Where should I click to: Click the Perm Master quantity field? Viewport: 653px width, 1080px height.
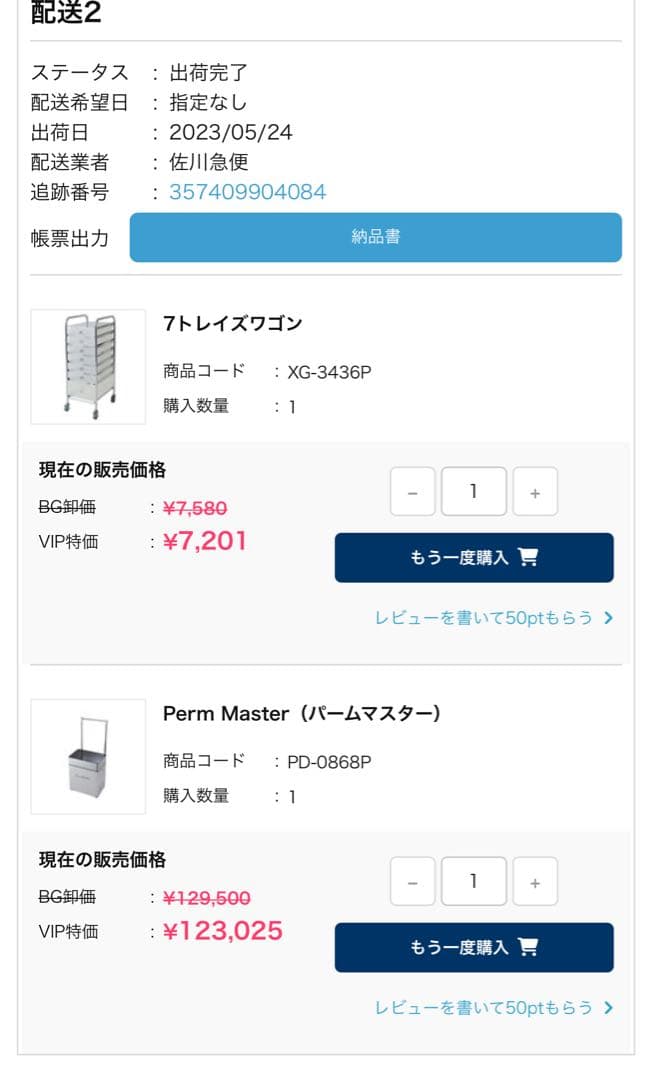click(x=474, y=882)
